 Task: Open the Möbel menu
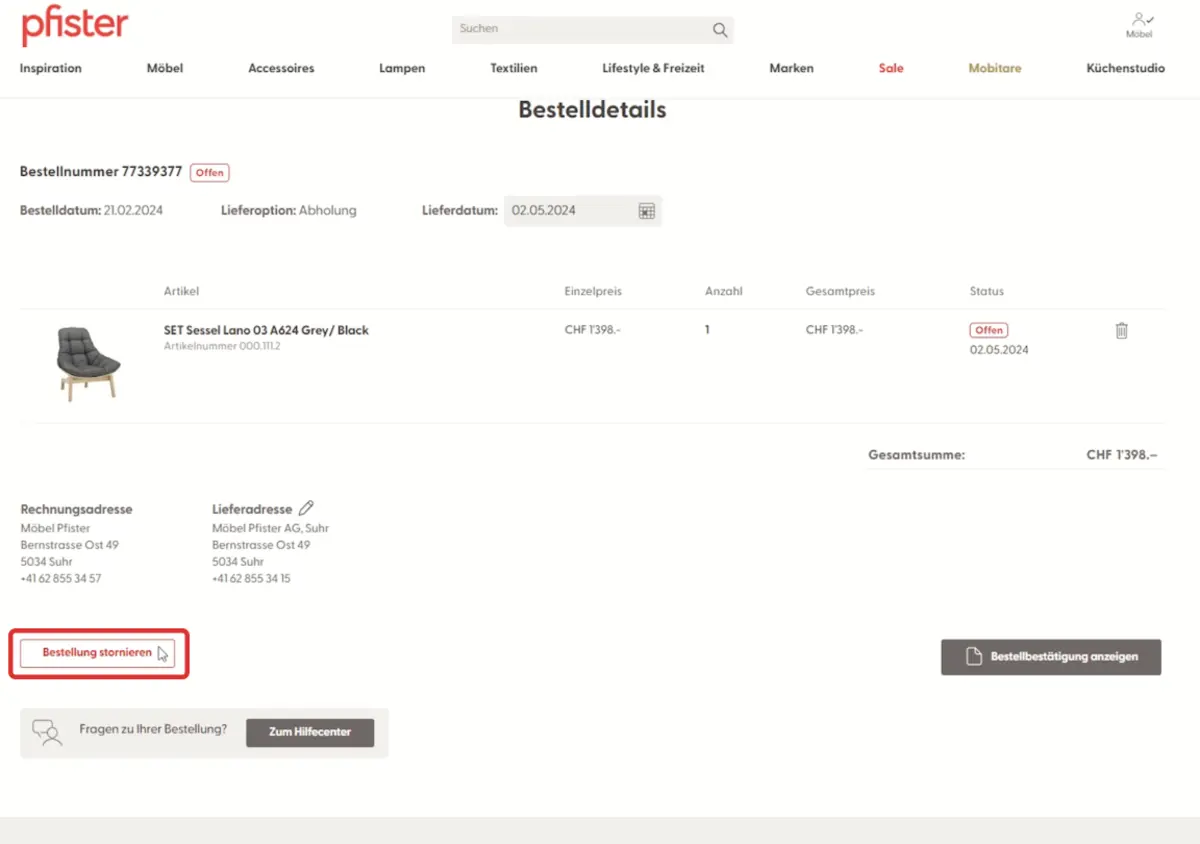click(x=165, y=68)
